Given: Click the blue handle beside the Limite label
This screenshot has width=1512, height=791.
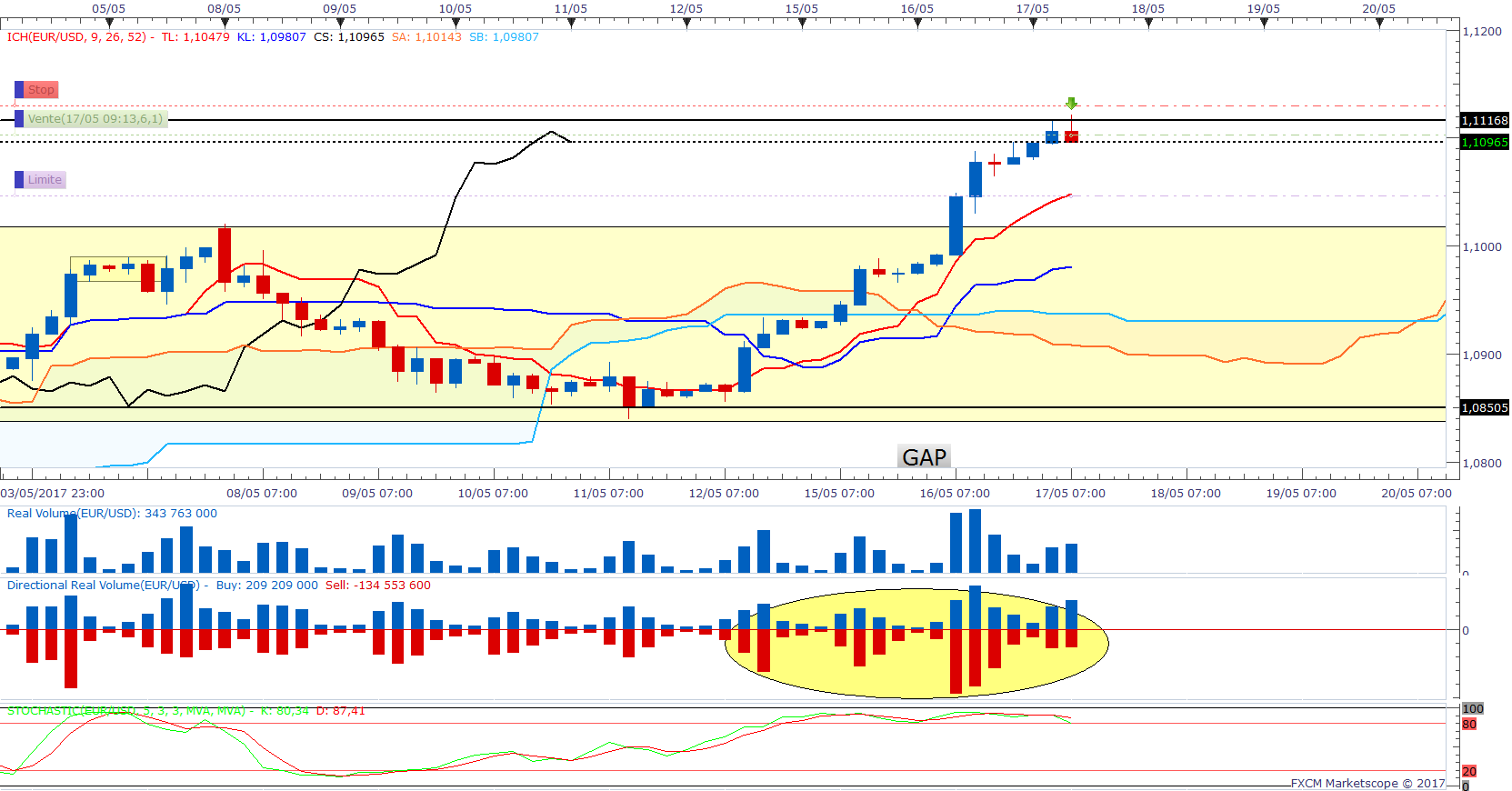Looking at the screenshot, I should [x=19, y=179].
